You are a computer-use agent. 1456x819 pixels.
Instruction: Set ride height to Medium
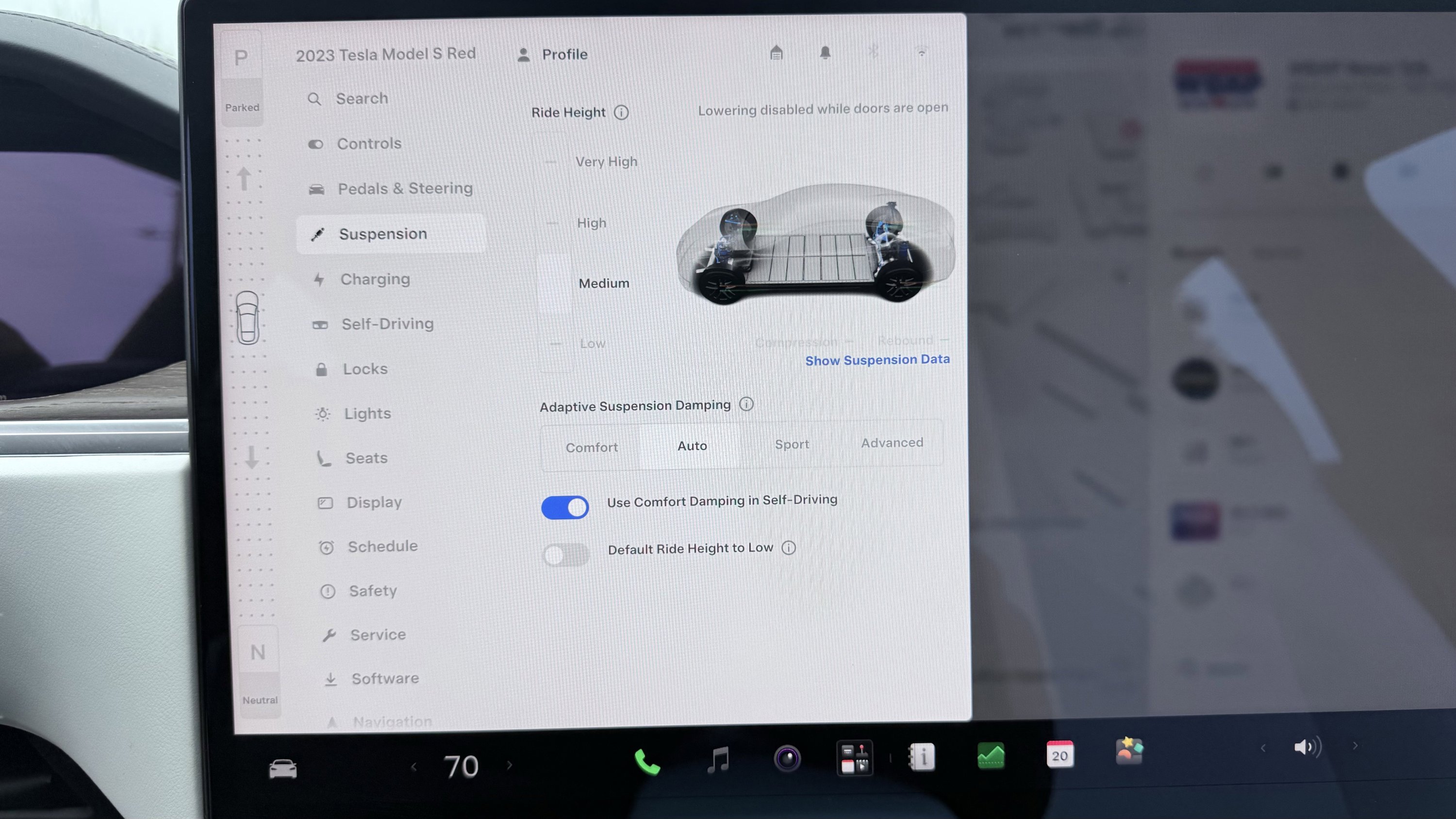click(604, 284)
